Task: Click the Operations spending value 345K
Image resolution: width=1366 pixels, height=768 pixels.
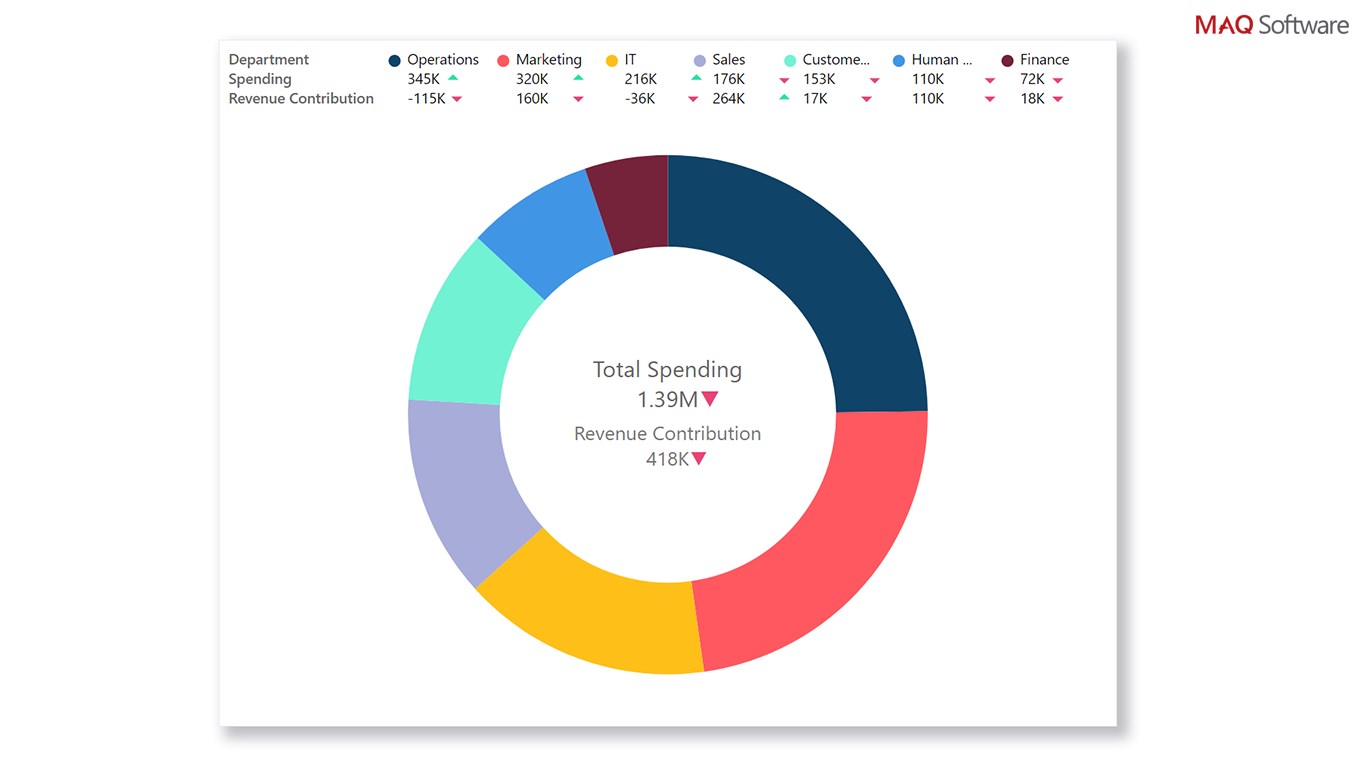Action: pos(423,79)
